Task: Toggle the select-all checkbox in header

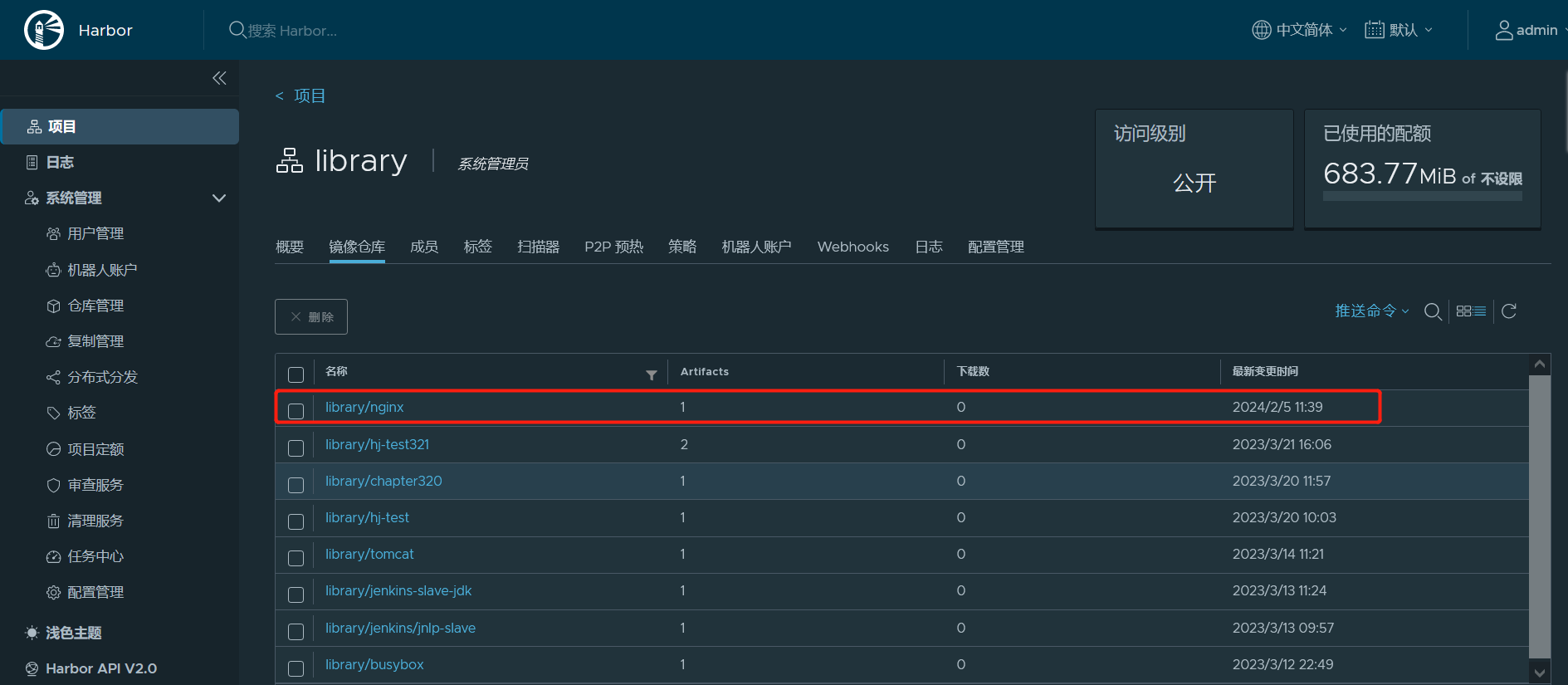Action: click(296, 374)
